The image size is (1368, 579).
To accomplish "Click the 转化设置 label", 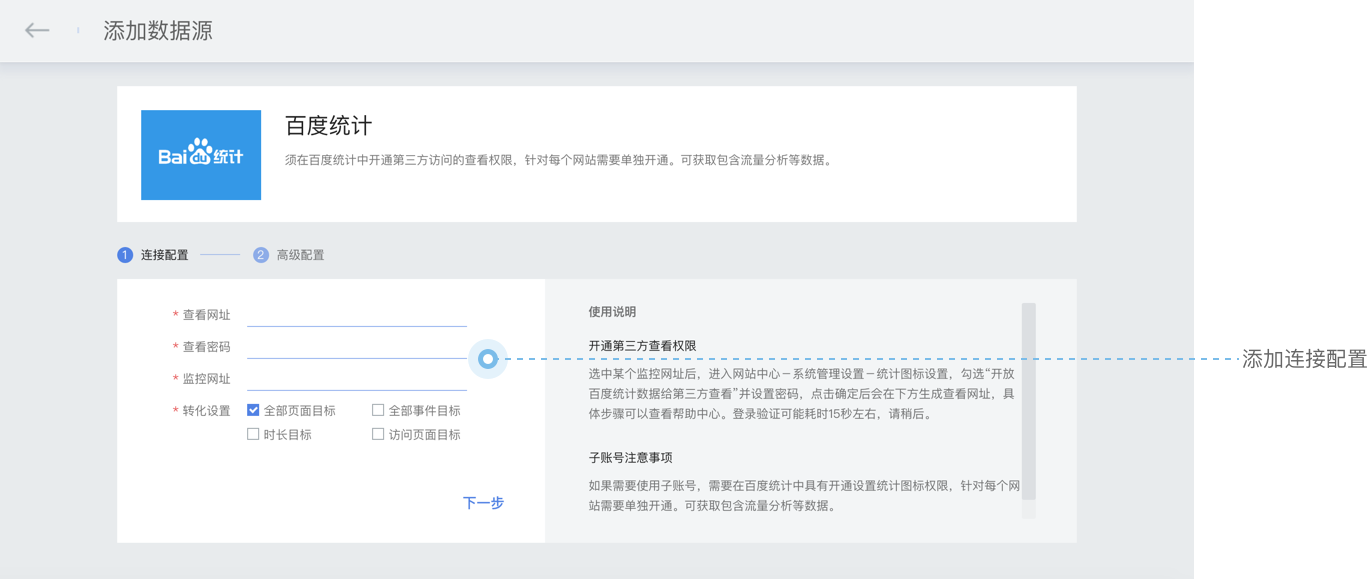I will [x=206, y=411].
